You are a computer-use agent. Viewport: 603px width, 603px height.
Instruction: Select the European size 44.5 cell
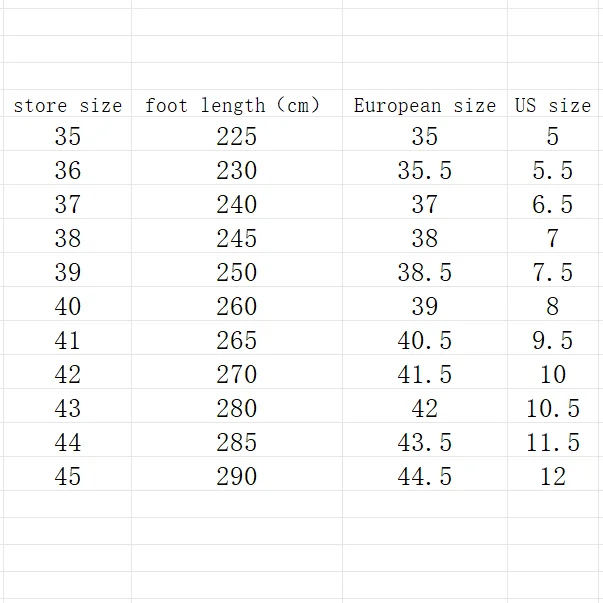(x=424, y=477)
